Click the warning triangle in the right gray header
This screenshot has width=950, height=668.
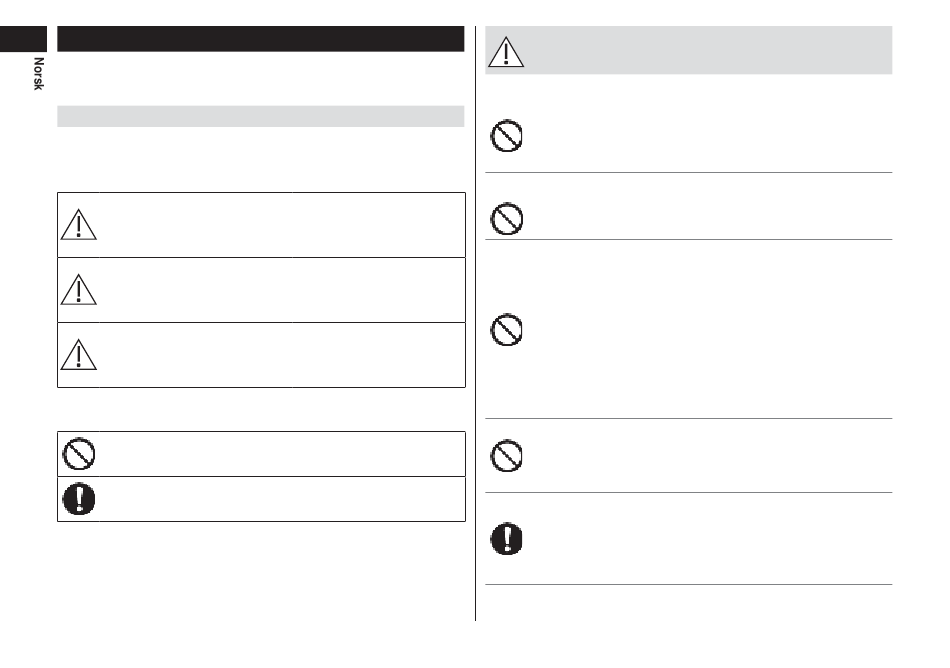[506, 52]
